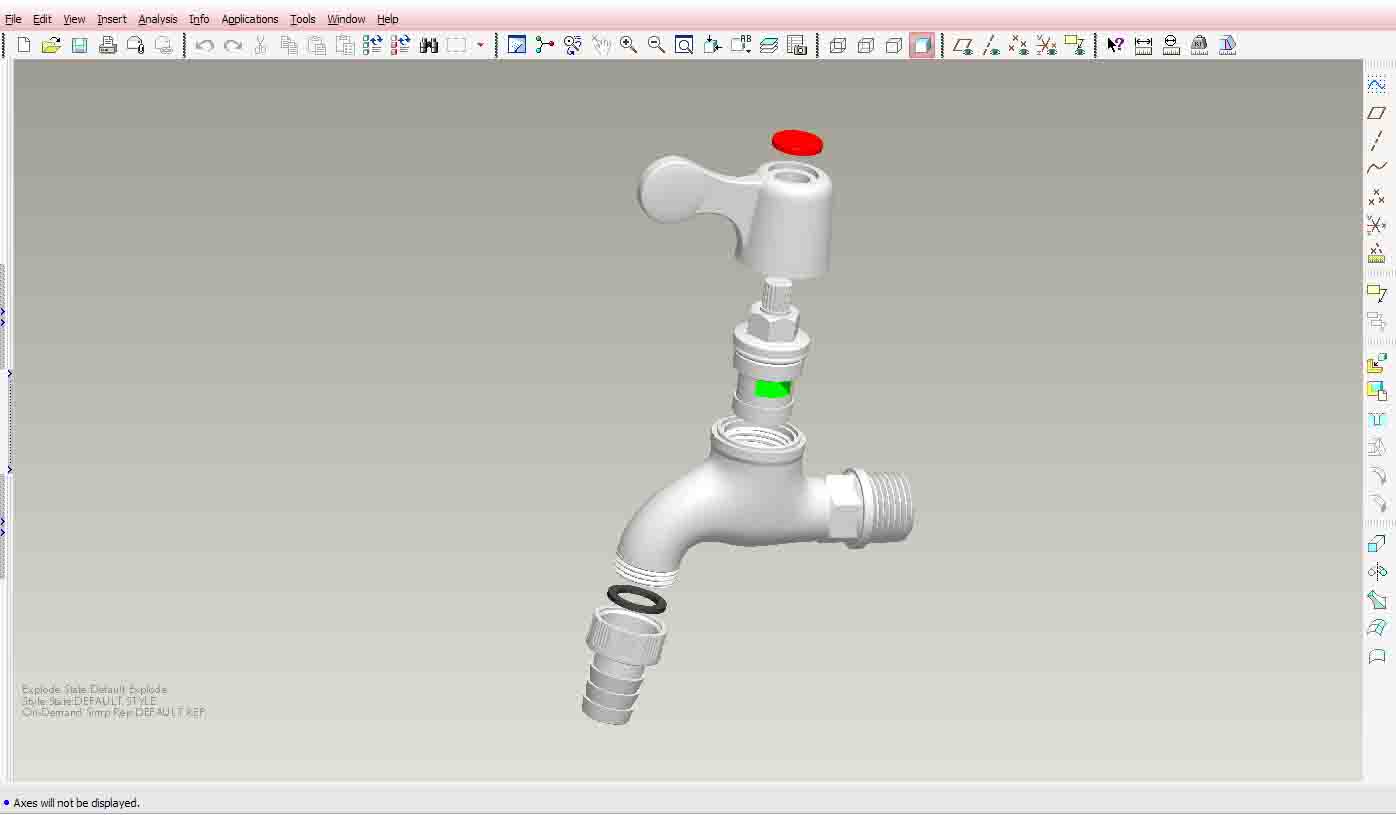This screenshot has width=1396, height=815.
Task: Zoom out with the minus magnifier
Action: pos(657,45)
